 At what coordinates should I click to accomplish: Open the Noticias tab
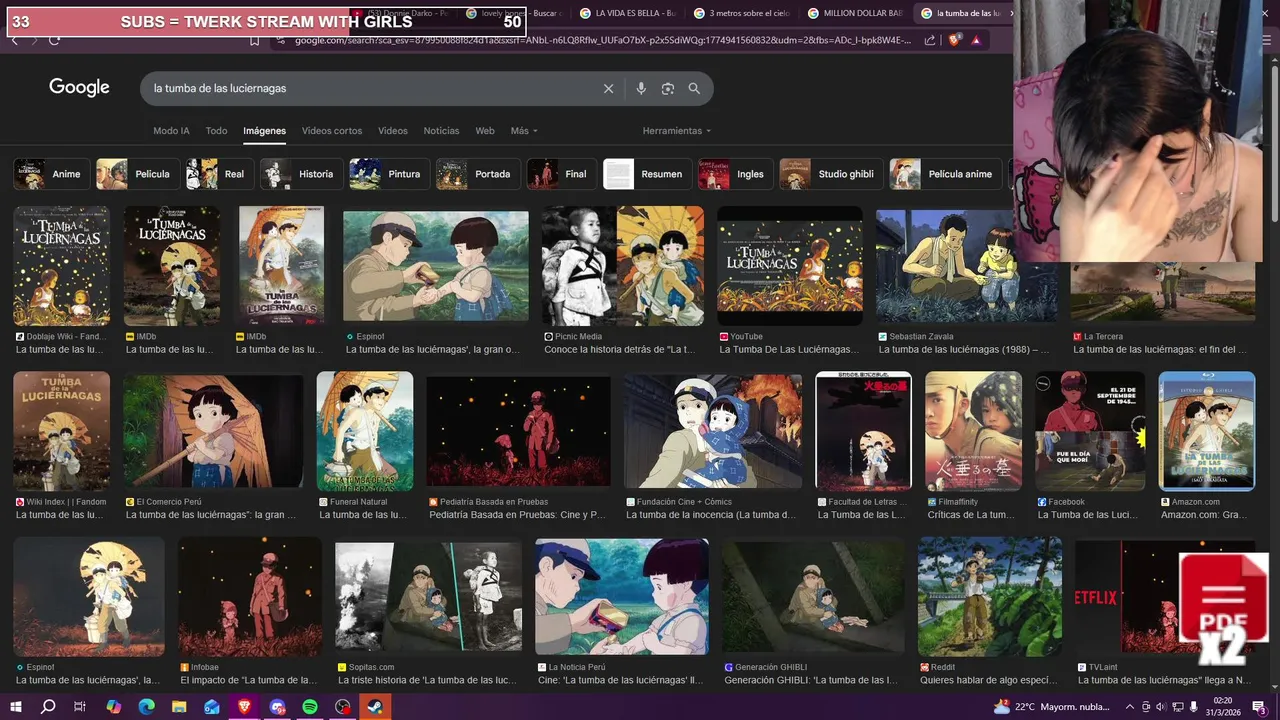click(x=441, y=131)
